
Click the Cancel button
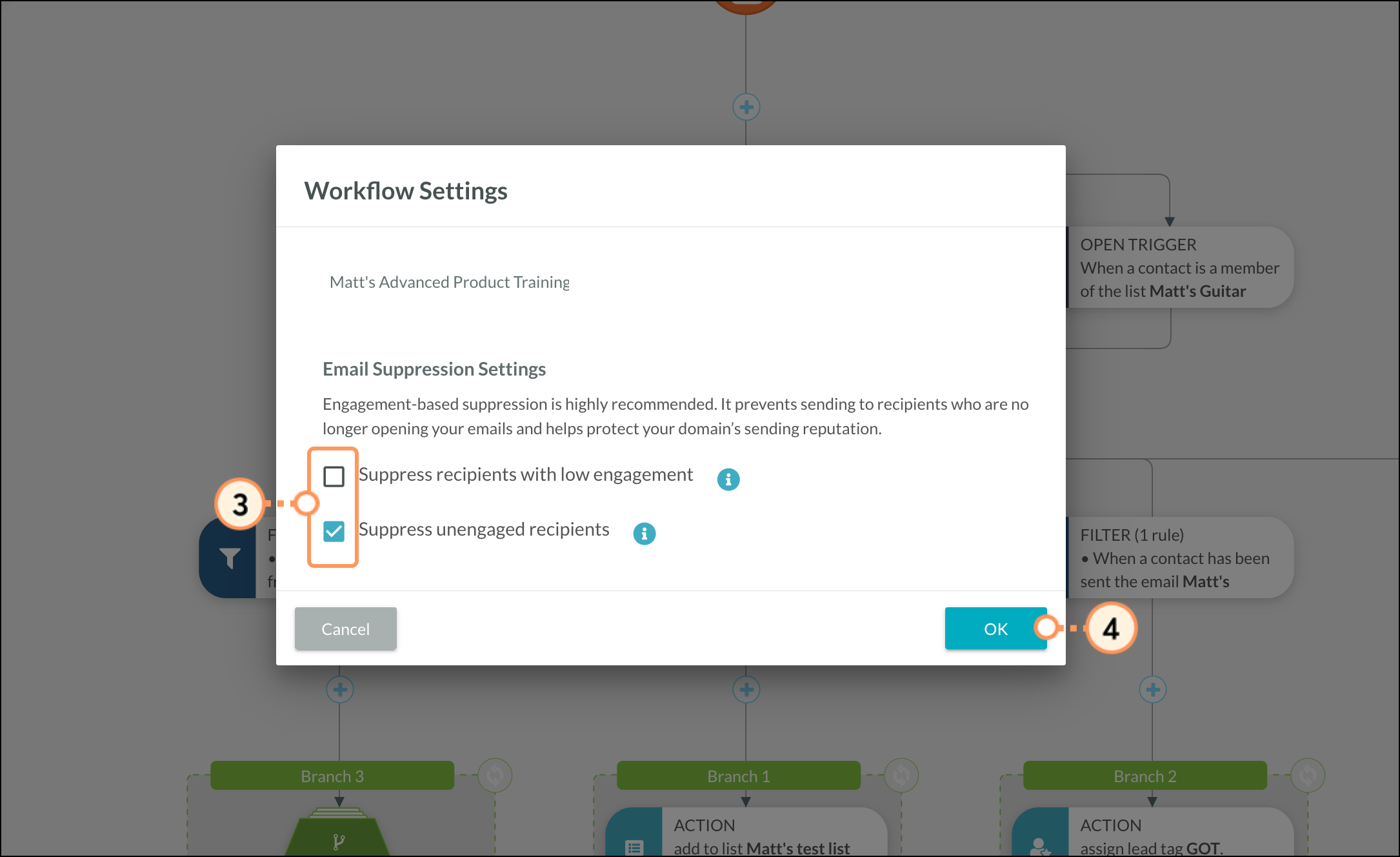(x=346, y=629)
